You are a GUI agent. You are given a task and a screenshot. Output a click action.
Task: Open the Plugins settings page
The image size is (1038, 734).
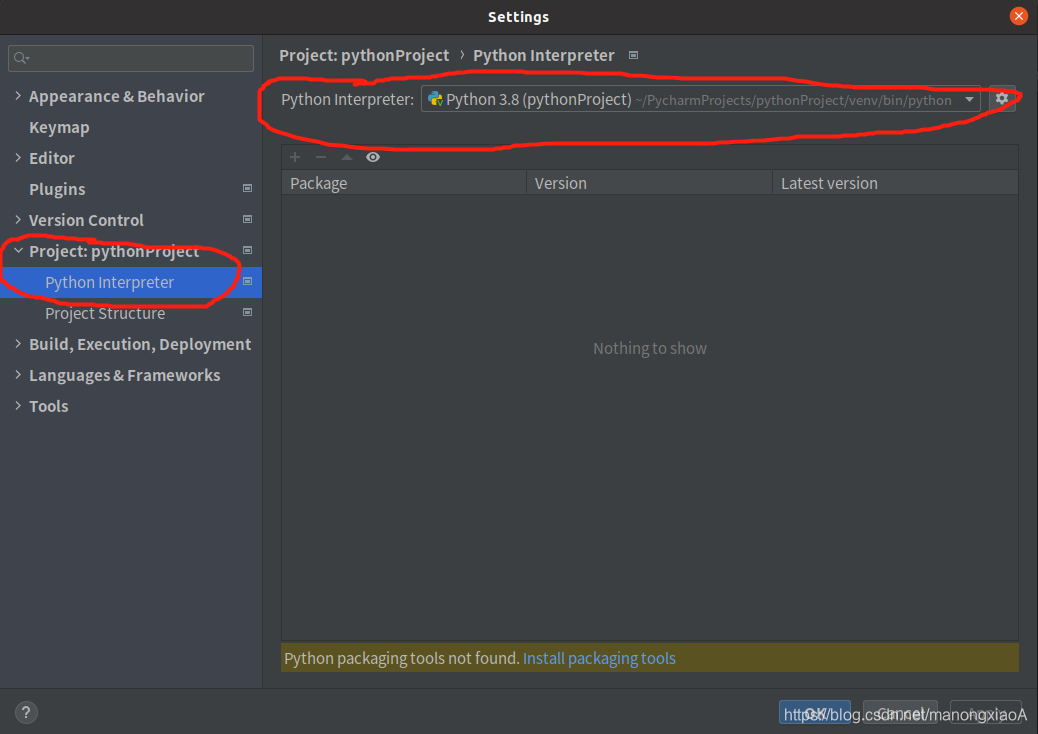click(57, 189)
